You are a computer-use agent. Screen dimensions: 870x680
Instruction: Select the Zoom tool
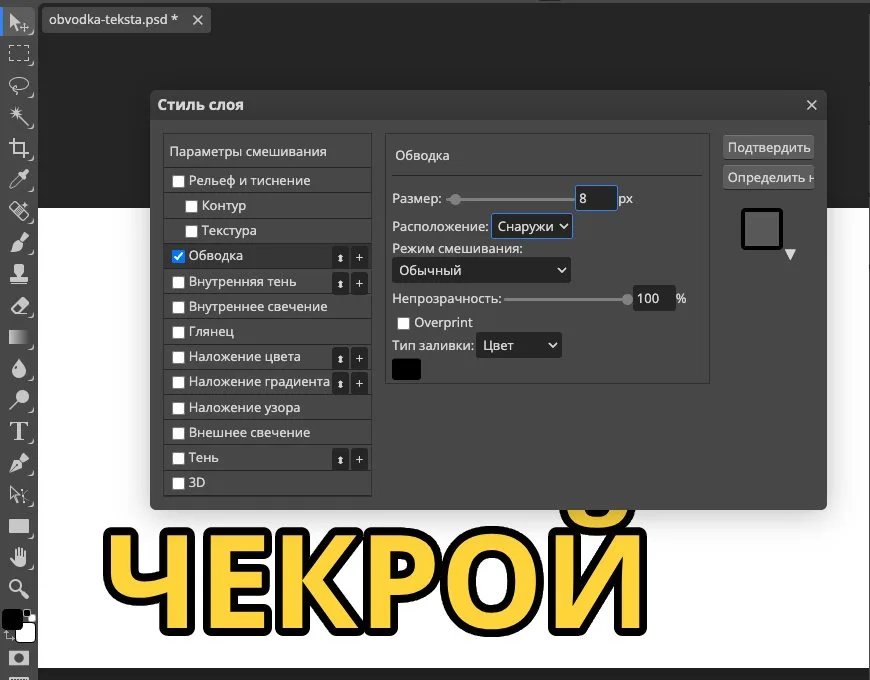click(x=18, y=588)
